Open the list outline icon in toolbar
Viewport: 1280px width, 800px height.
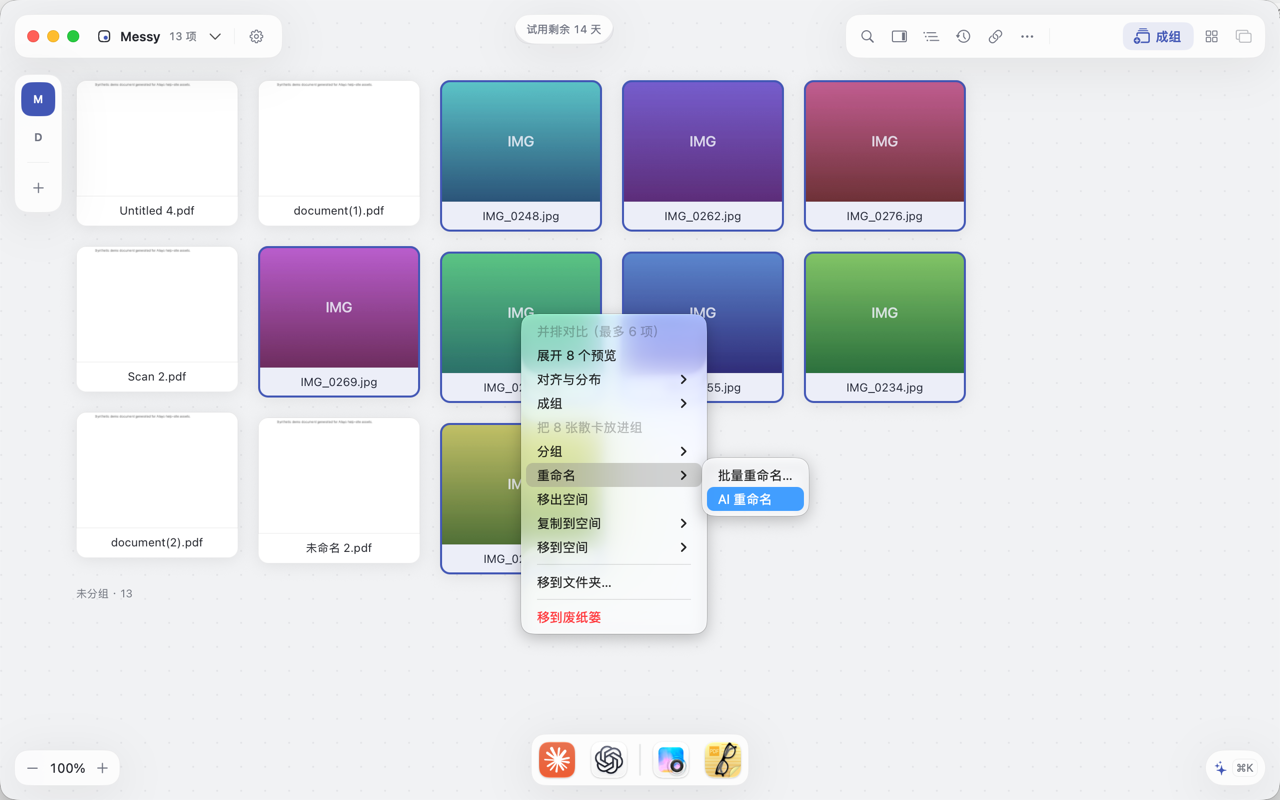(x=931, y=37)
